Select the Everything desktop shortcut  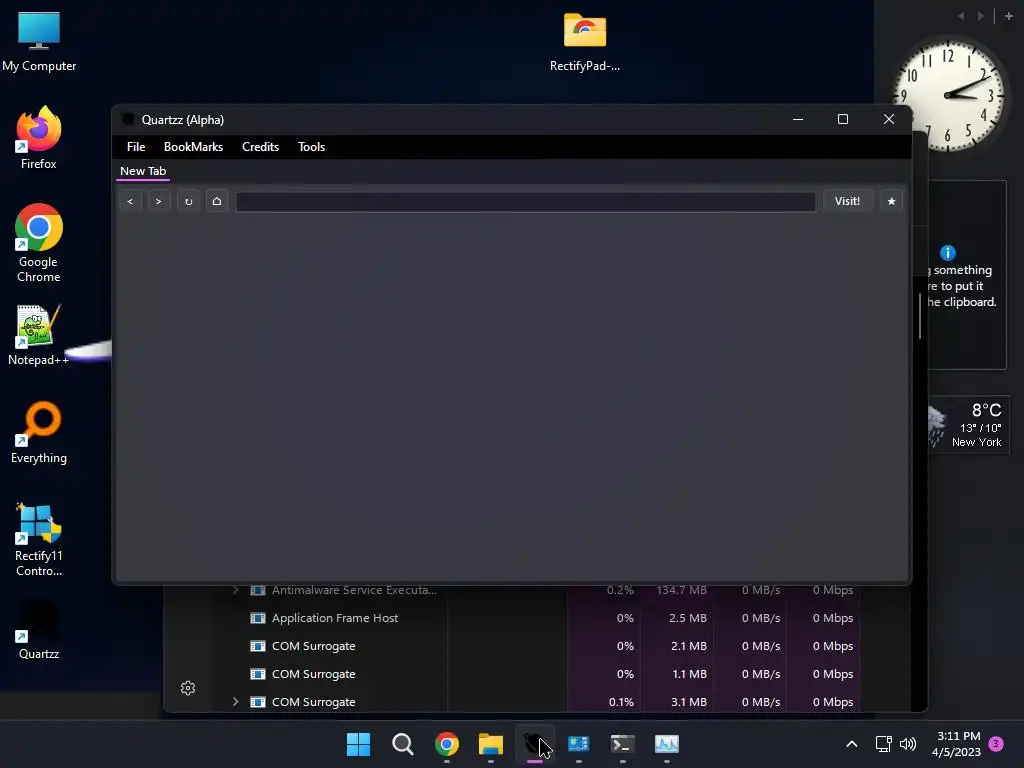click(39, 432)
